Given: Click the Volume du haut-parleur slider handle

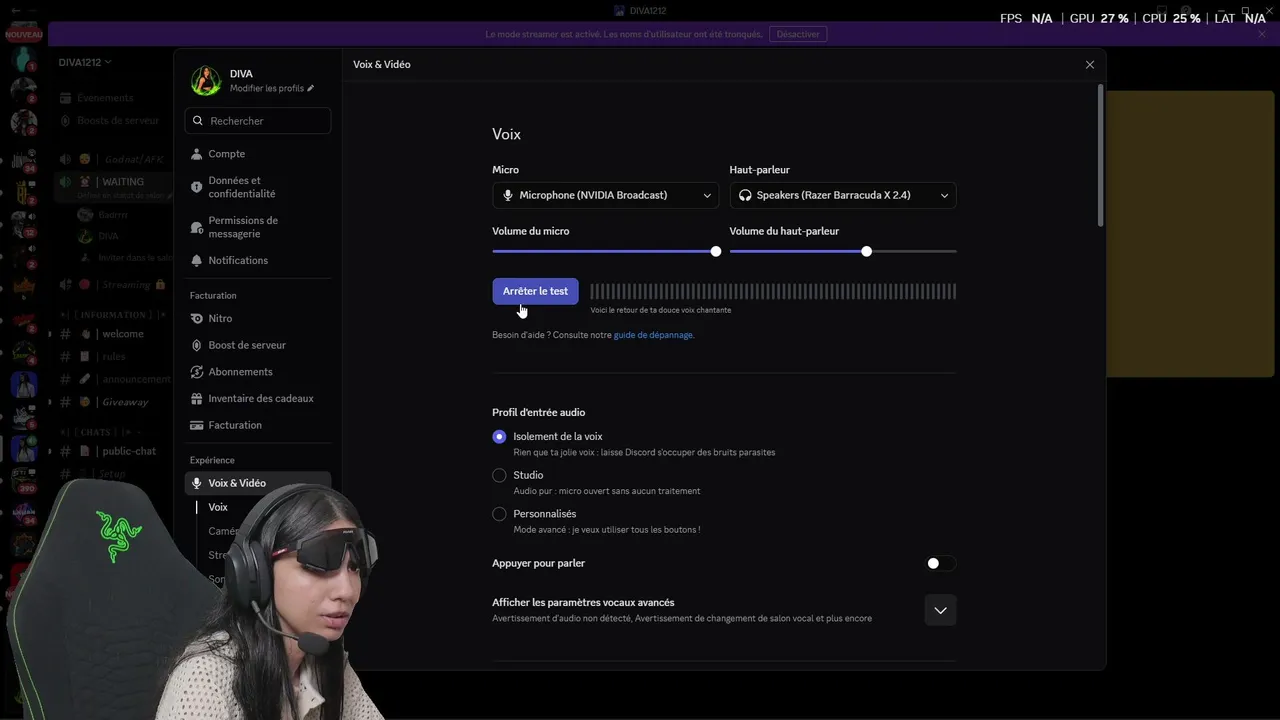Looking at the screenshot, I should [x=867, y=251].
